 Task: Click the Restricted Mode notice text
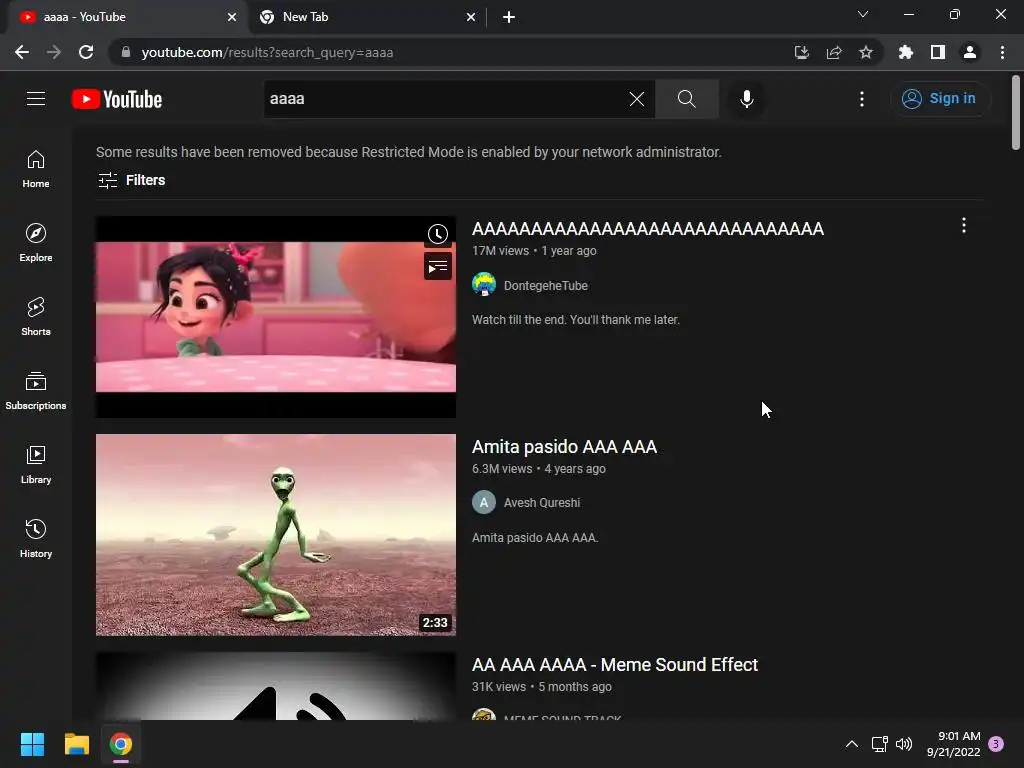click(409, 152)
